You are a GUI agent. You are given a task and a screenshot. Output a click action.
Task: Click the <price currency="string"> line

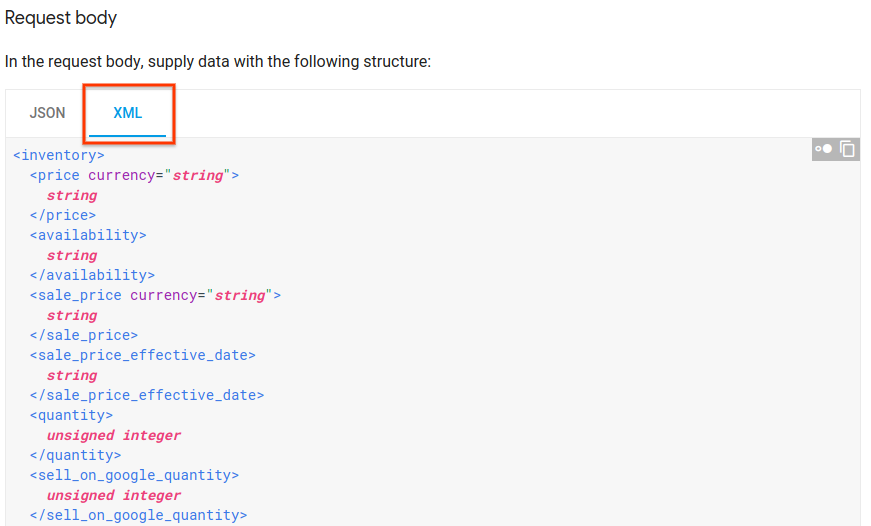point(134,176)
